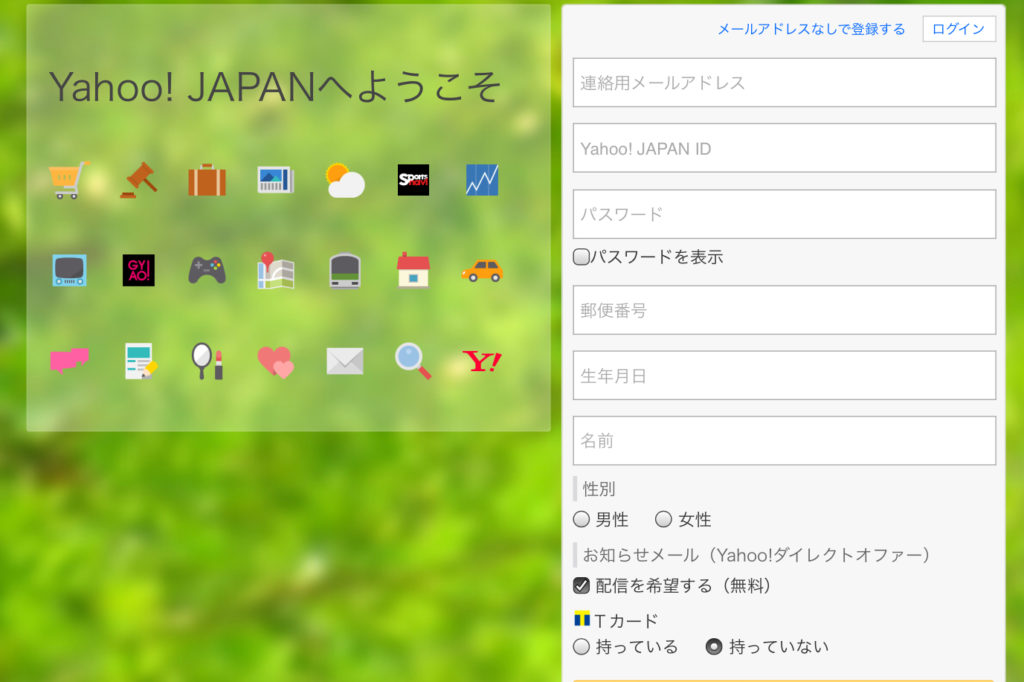The image size is (1024, 682).
Task: Click the TV guide television icon
Action: [69, 270]
